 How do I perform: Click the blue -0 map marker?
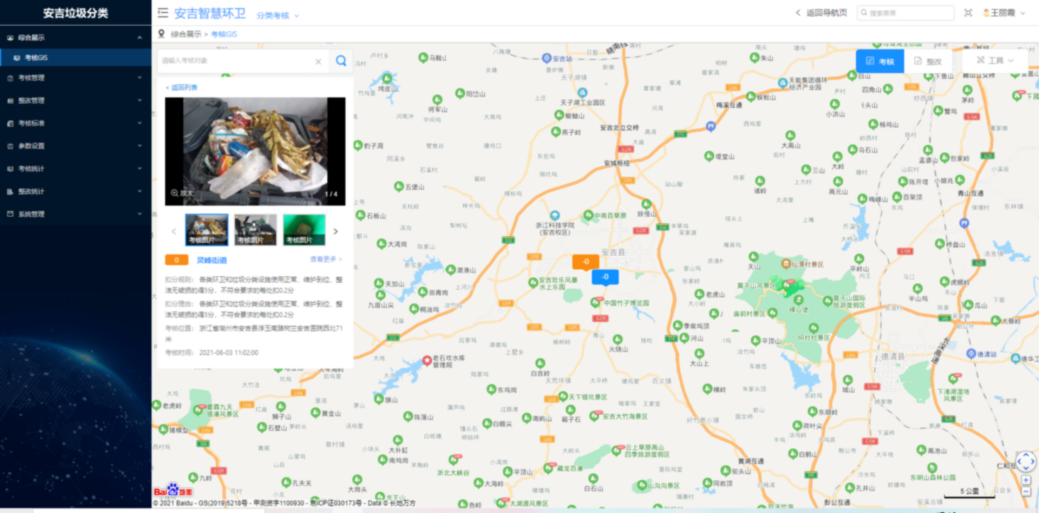[605, 277]
